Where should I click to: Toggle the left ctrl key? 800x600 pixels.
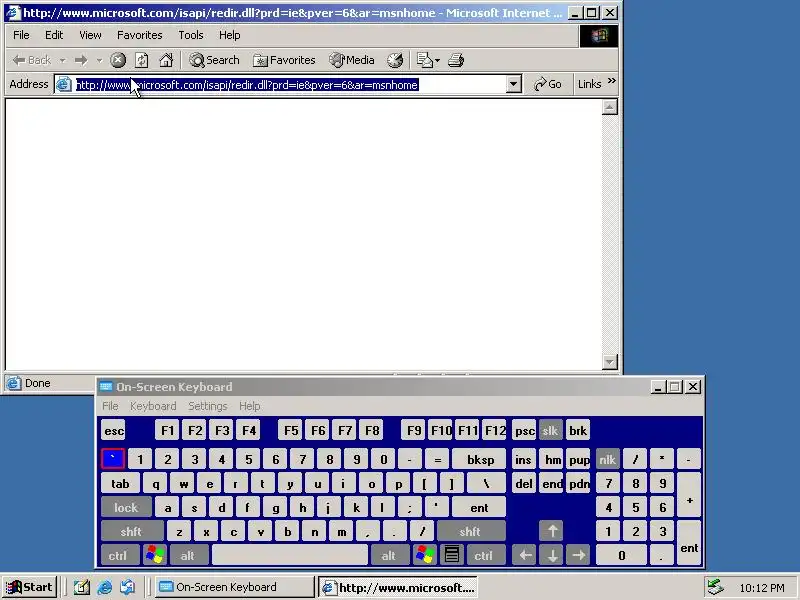click(118, 555)
